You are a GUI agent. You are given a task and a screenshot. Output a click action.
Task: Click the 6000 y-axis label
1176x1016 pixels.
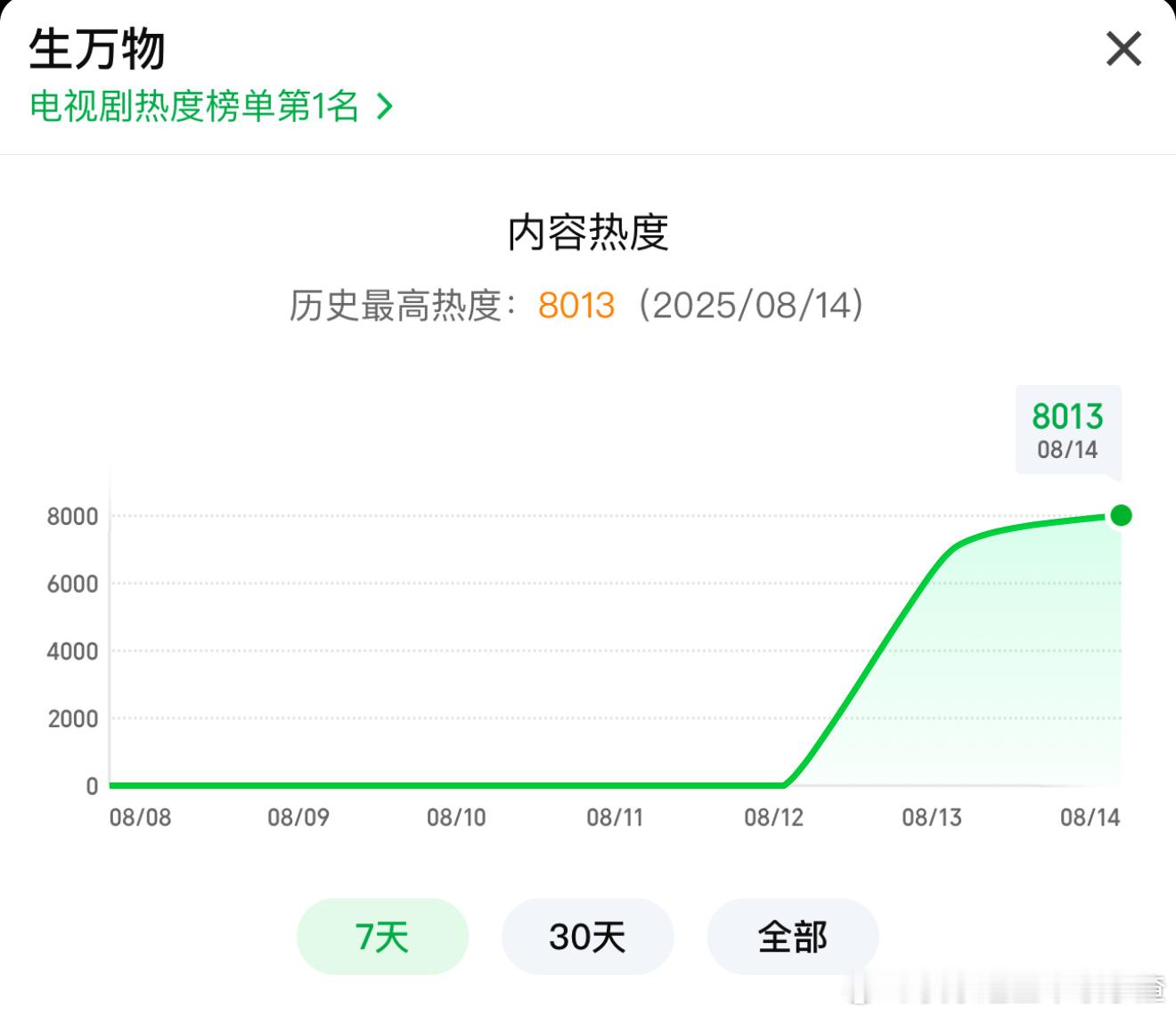pyautogui.click(x=73, y=585)
